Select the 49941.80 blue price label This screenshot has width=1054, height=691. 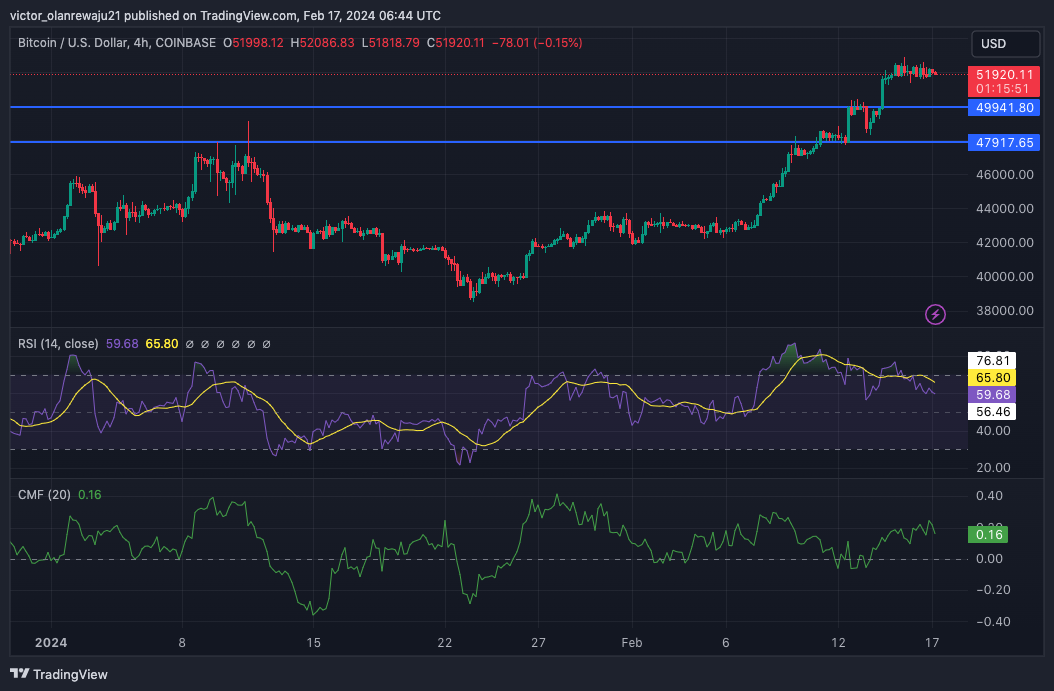pos(1005,108)
